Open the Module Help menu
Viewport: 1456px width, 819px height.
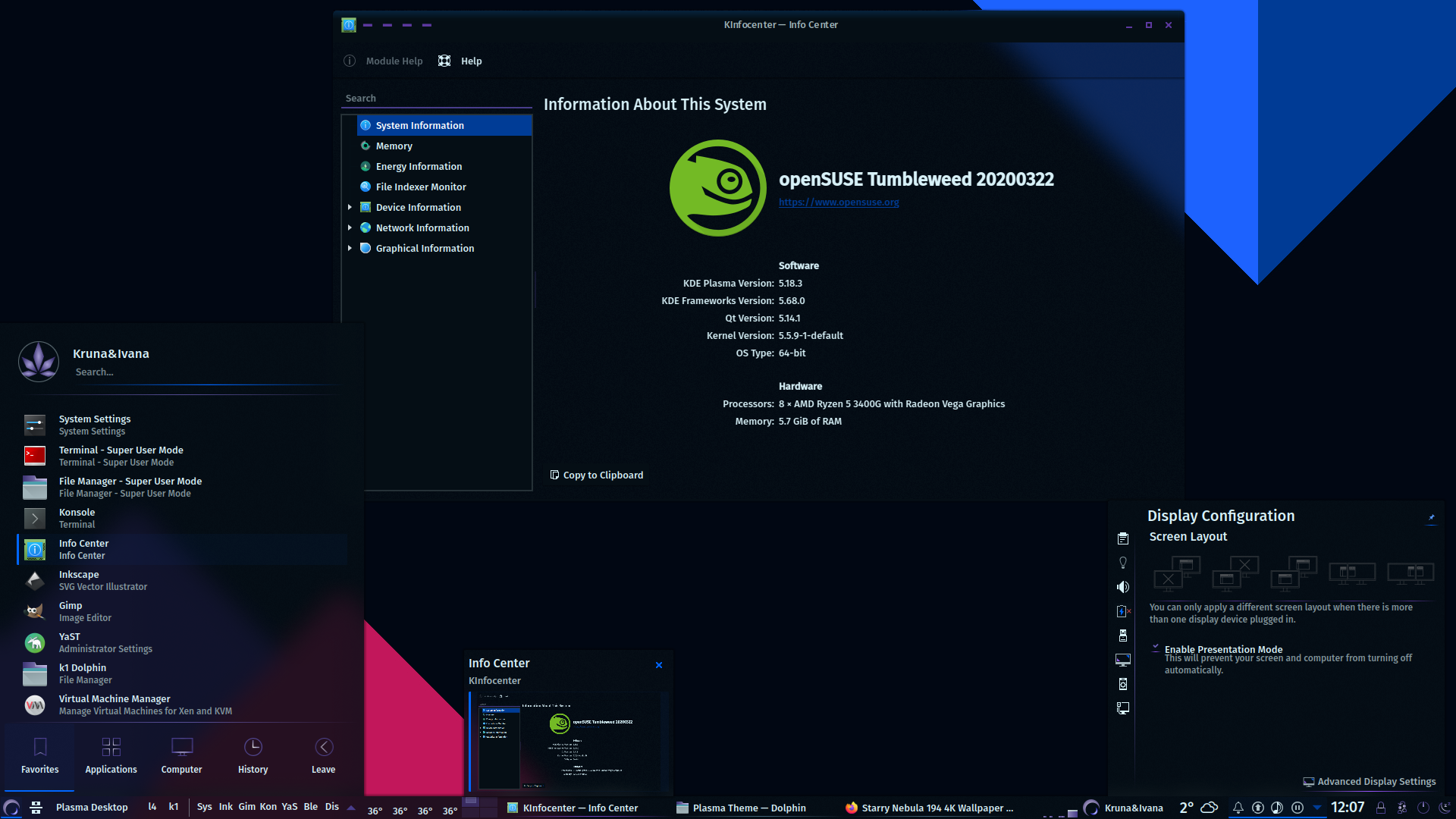(384, 61)
